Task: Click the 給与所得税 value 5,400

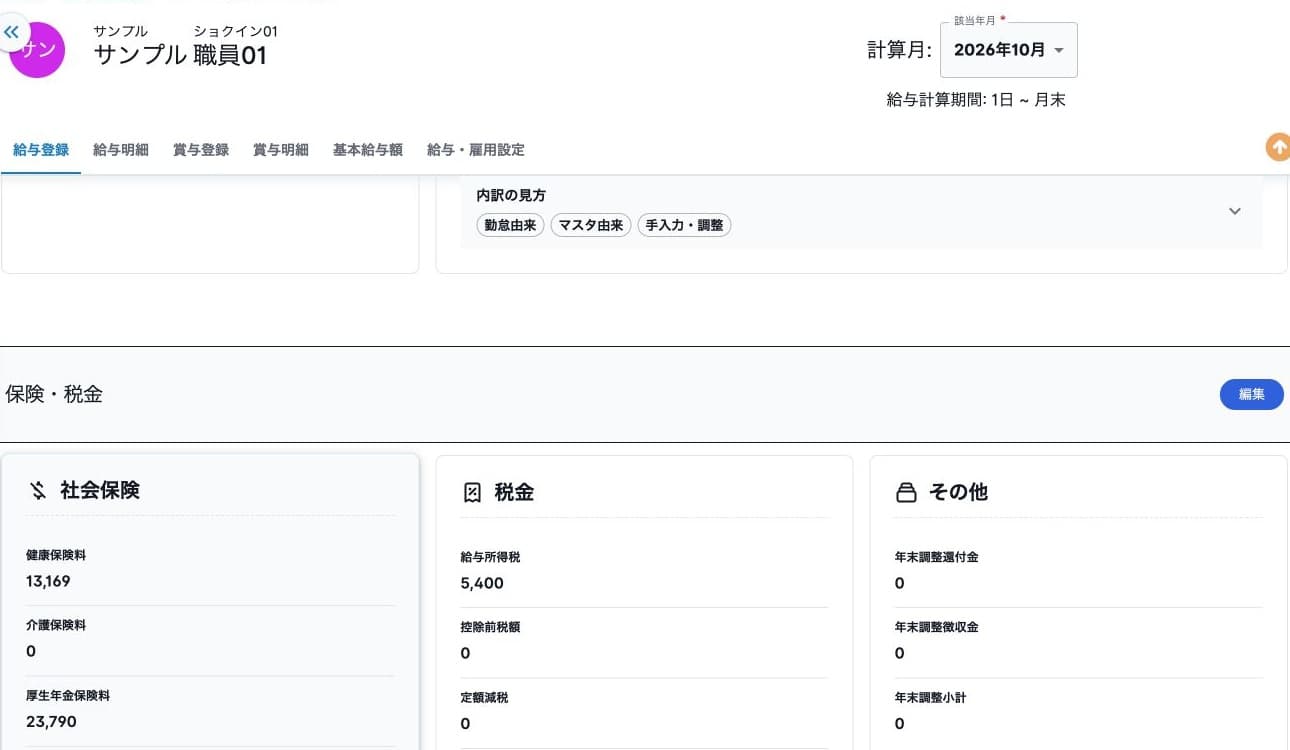Action: point(482,583)
